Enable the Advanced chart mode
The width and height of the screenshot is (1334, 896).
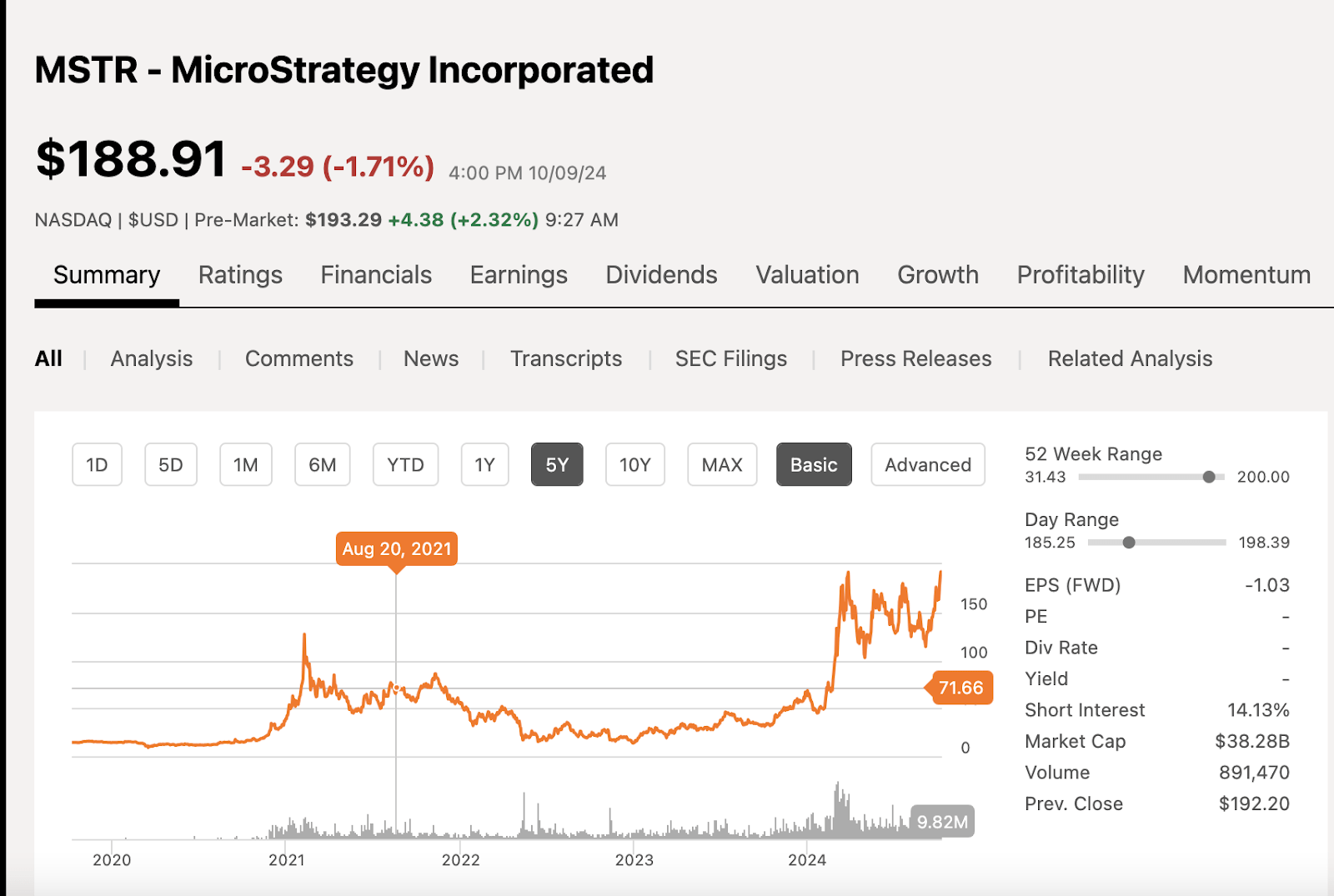(x=927, y=464)
